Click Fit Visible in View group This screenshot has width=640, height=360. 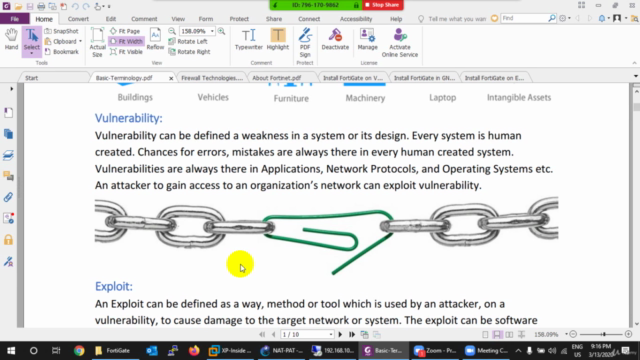pos(126,52)
